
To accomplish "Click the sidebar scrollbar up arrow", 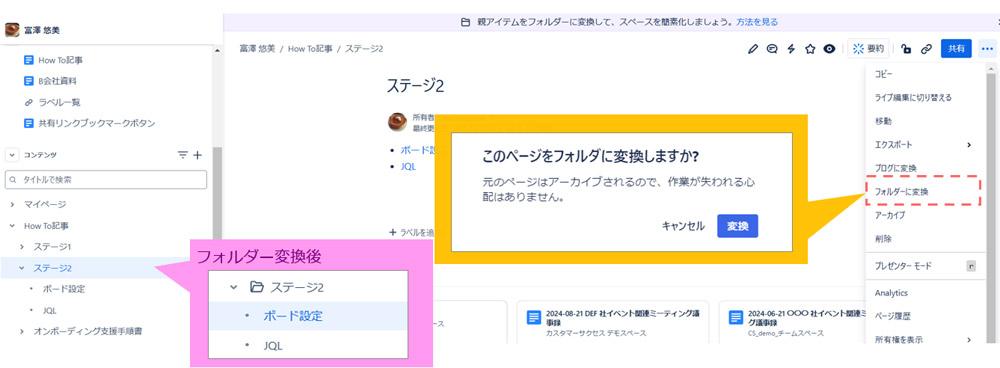I will click(217, 51).
